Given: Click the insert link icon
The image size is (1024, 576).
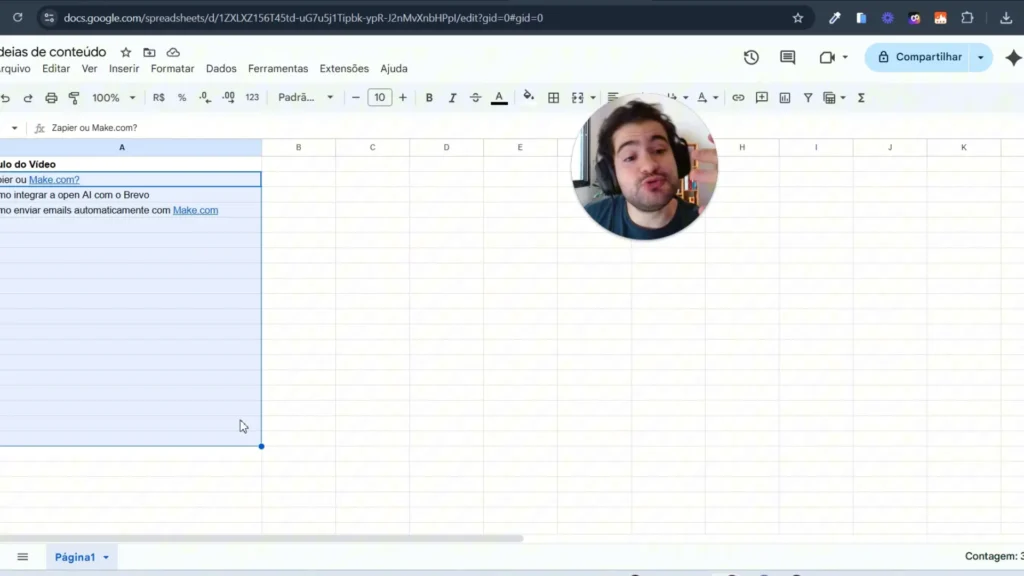Looking at the screenshot, I should click(x=738, y=98).
